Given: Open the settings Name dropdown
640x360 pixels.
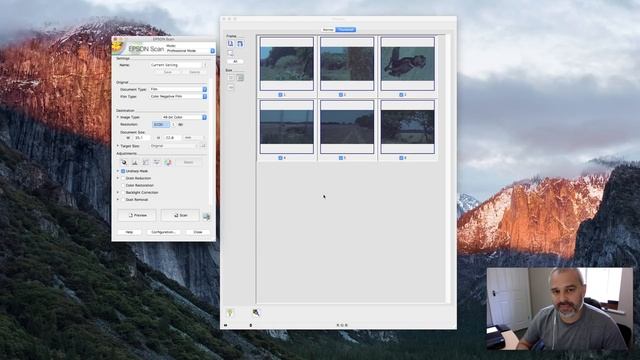Looking at the screenshot, I should [178, 65].
